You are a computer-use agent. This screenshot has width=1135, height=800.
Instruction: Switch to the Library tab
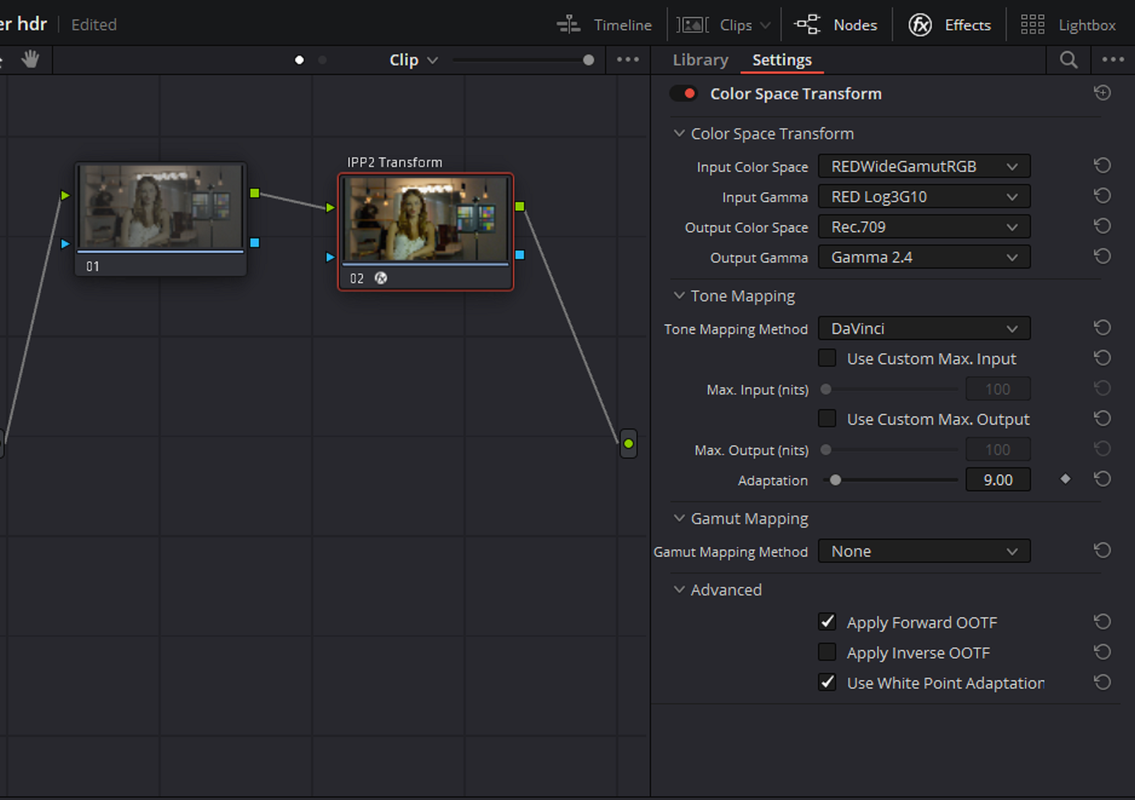pyautogui.click(x=700, y=60)
